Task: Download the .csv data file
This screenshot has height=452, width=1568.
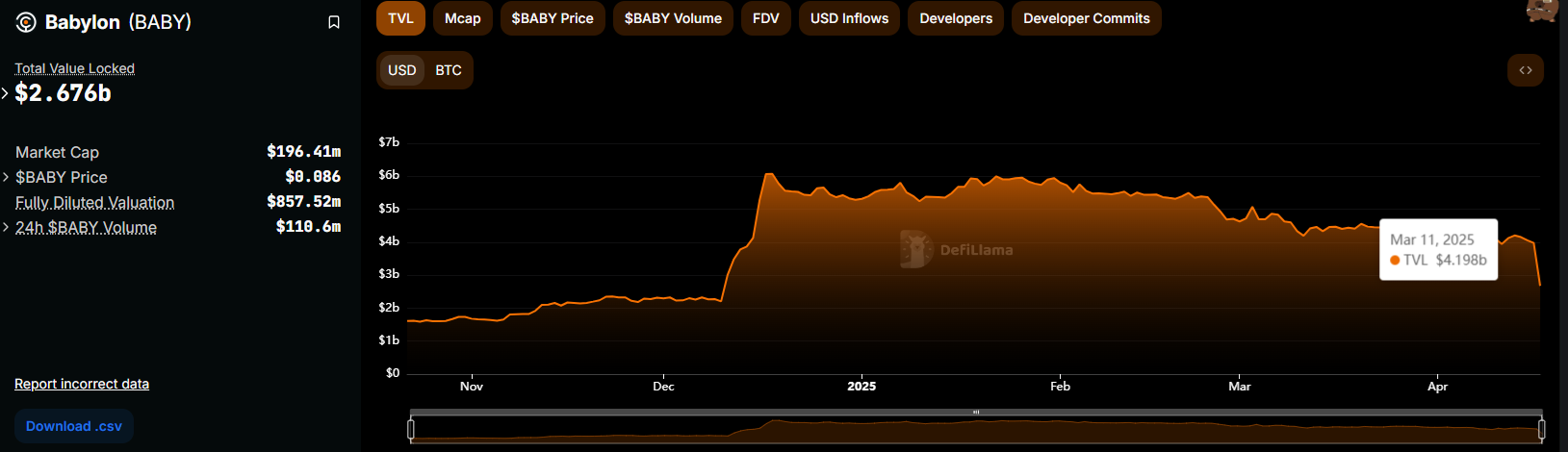Action: (x=74, y=426)
